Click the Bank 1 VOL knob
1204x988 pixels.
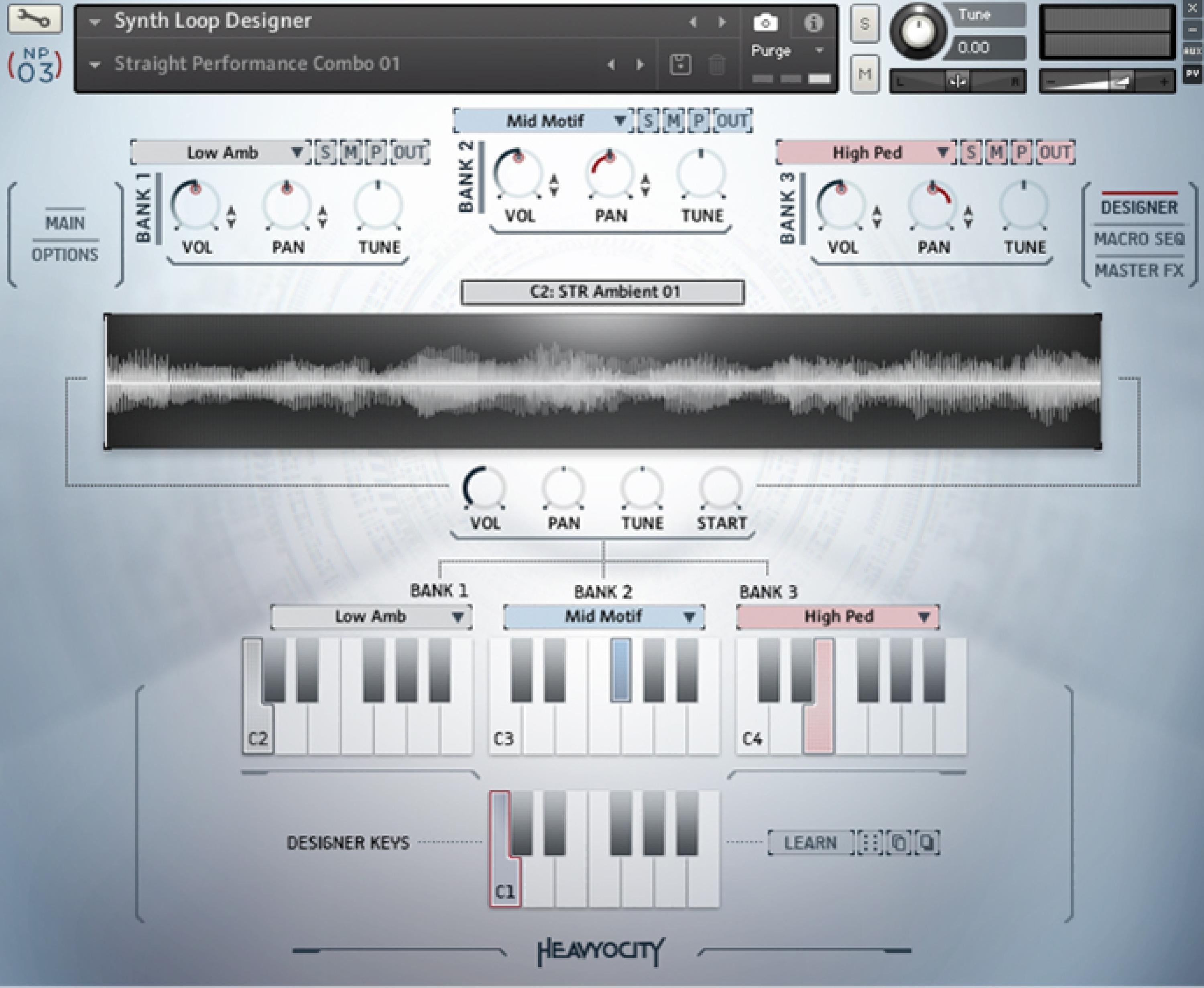tap(195, 205)
